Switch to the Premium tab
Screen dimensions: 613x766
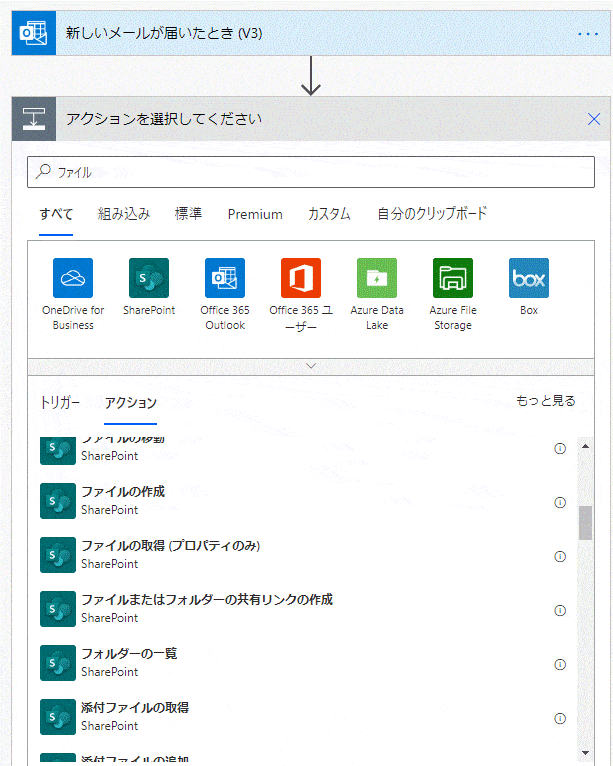click(x=255, y=214)
